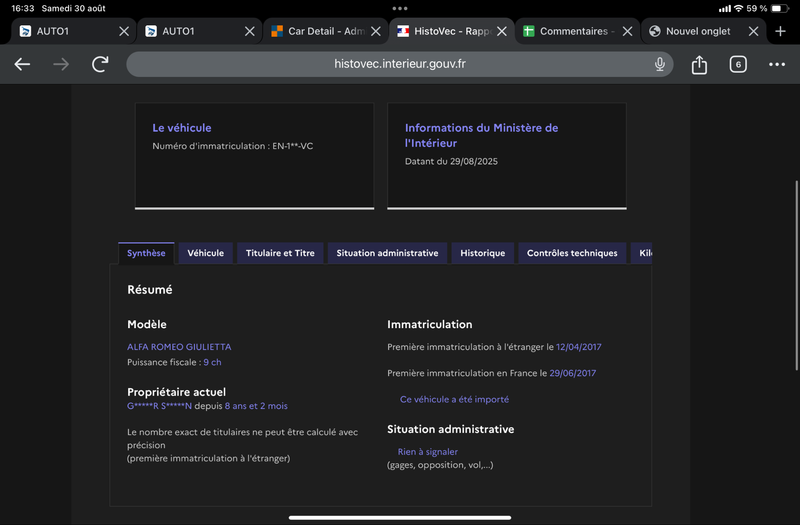Viewport: 800px width, 525px height.
Task: Click the page vertical scrollbar
Action: tap(796, 276)
